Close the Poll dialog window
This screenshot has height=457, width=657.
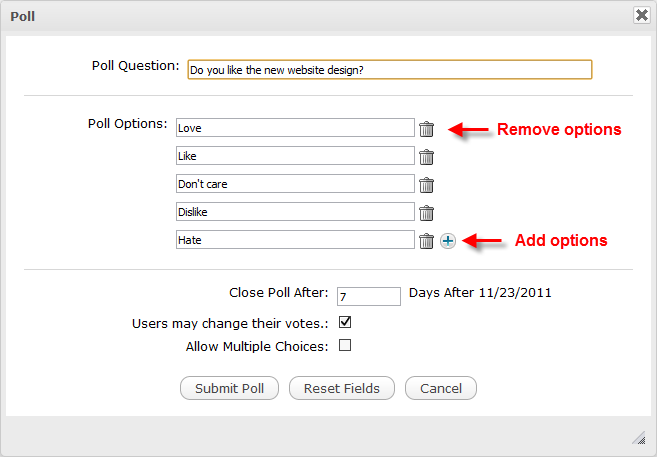(x=641, y=15)
